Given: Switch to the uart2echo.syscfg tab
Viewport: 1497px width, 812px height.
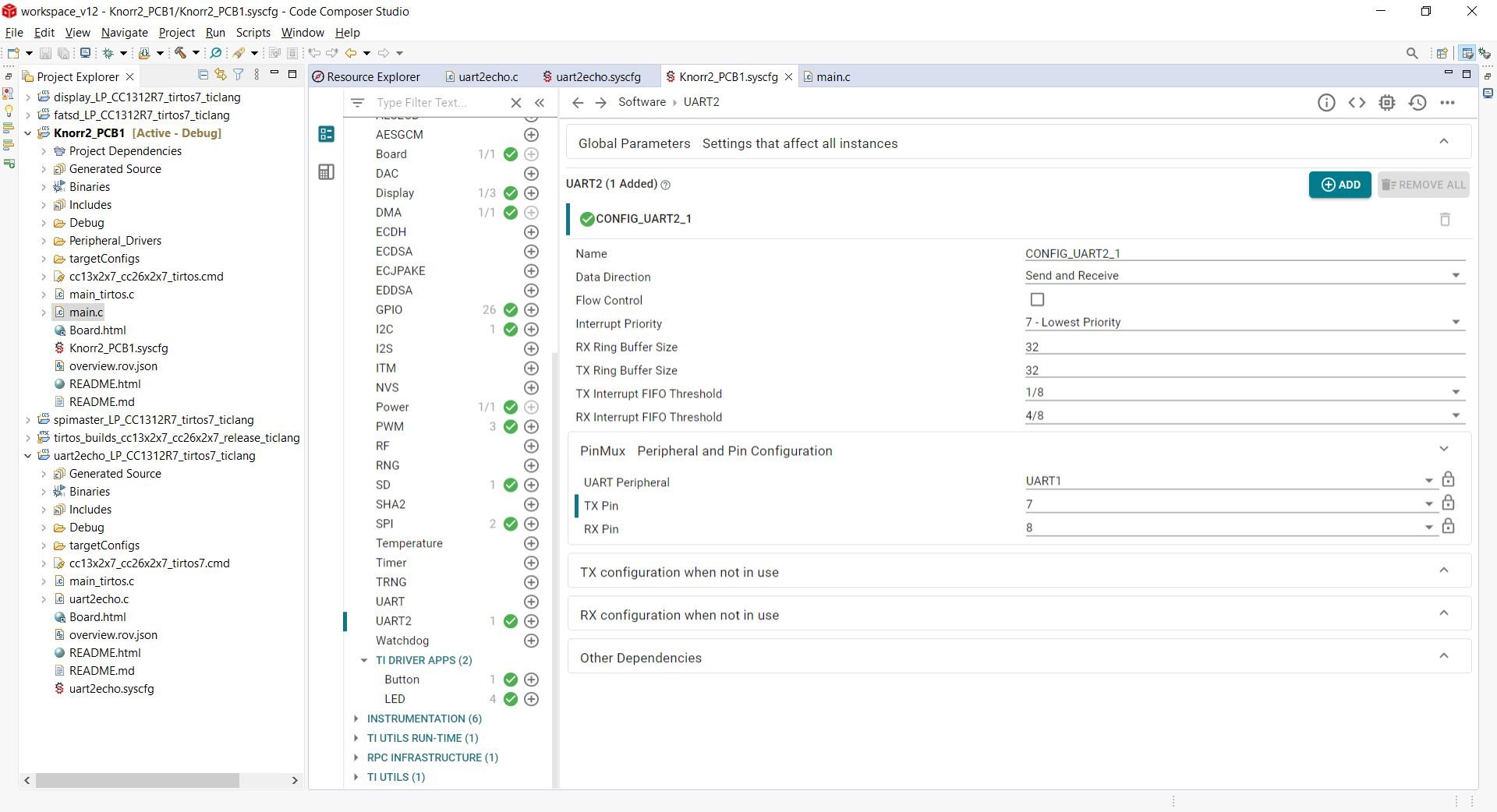Looking at the screenshot, I should tap(592, 77).
